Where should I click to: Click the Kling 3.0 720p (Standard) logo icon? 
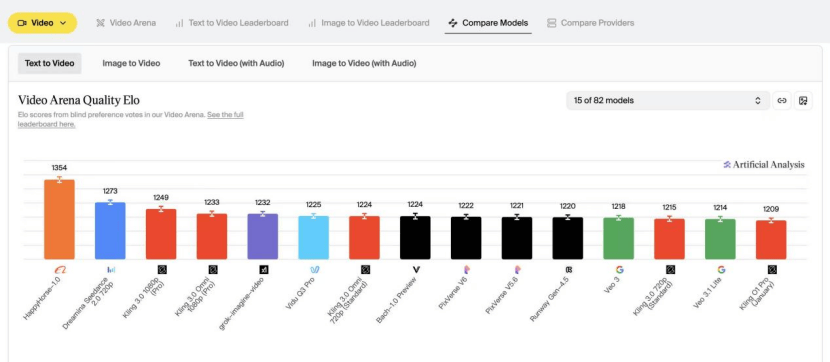point(670,270)
